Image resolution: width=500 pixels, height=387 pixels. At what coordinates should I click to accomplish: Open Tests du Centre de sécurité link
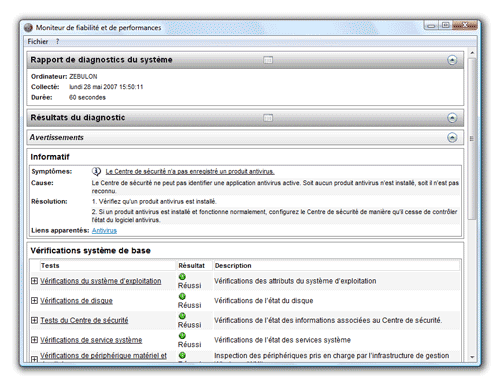(x=84, y=320)
